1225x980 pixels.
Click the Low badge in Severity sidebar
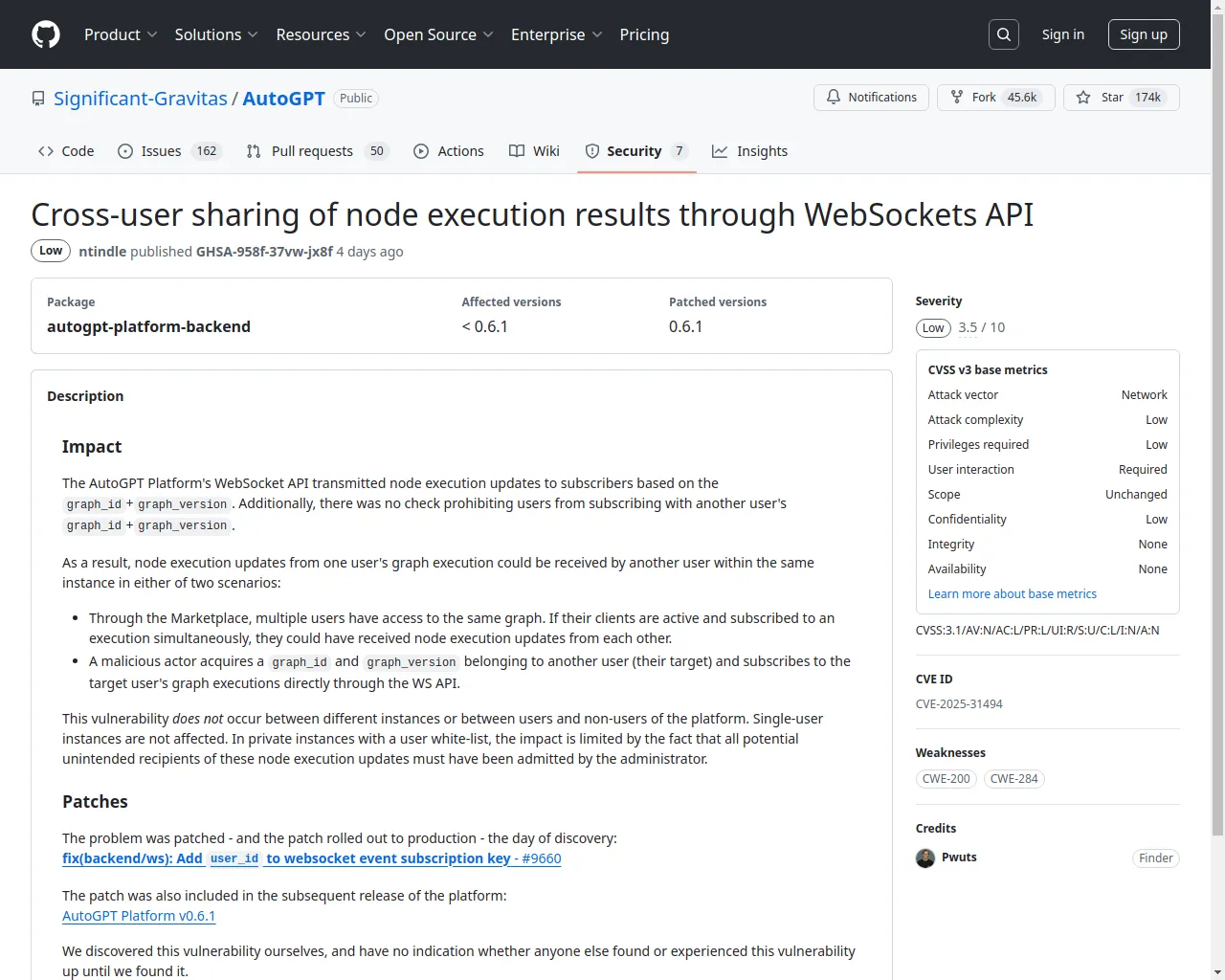pos(933,328)
